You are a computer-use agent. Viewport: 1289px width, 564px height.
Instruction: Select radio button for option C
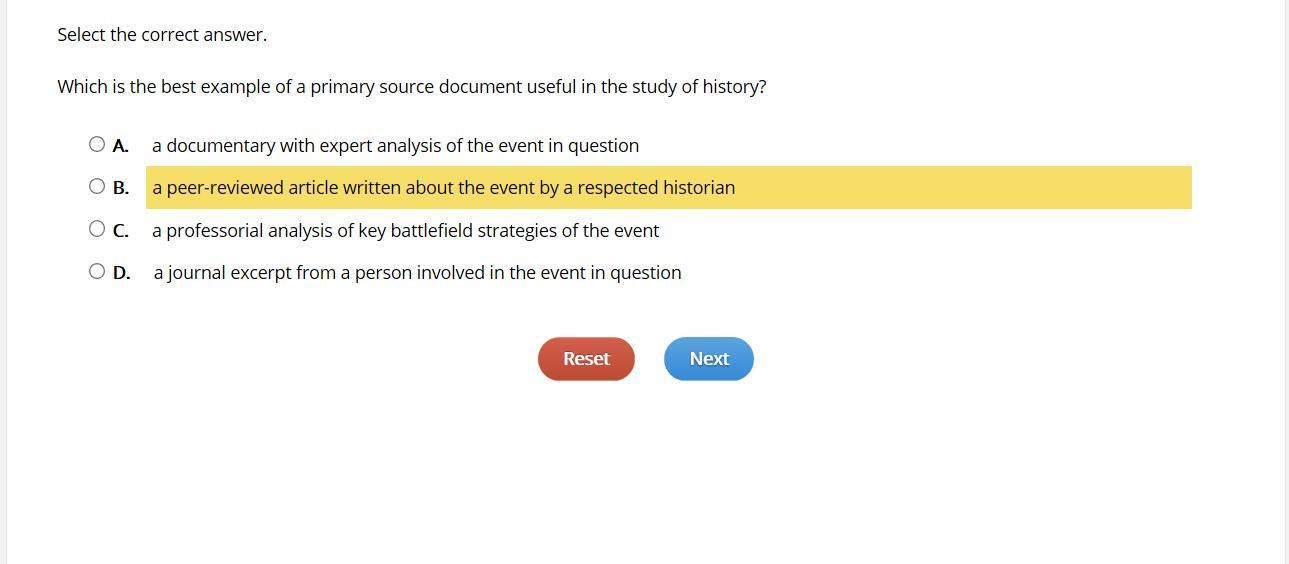click(97, 229)
